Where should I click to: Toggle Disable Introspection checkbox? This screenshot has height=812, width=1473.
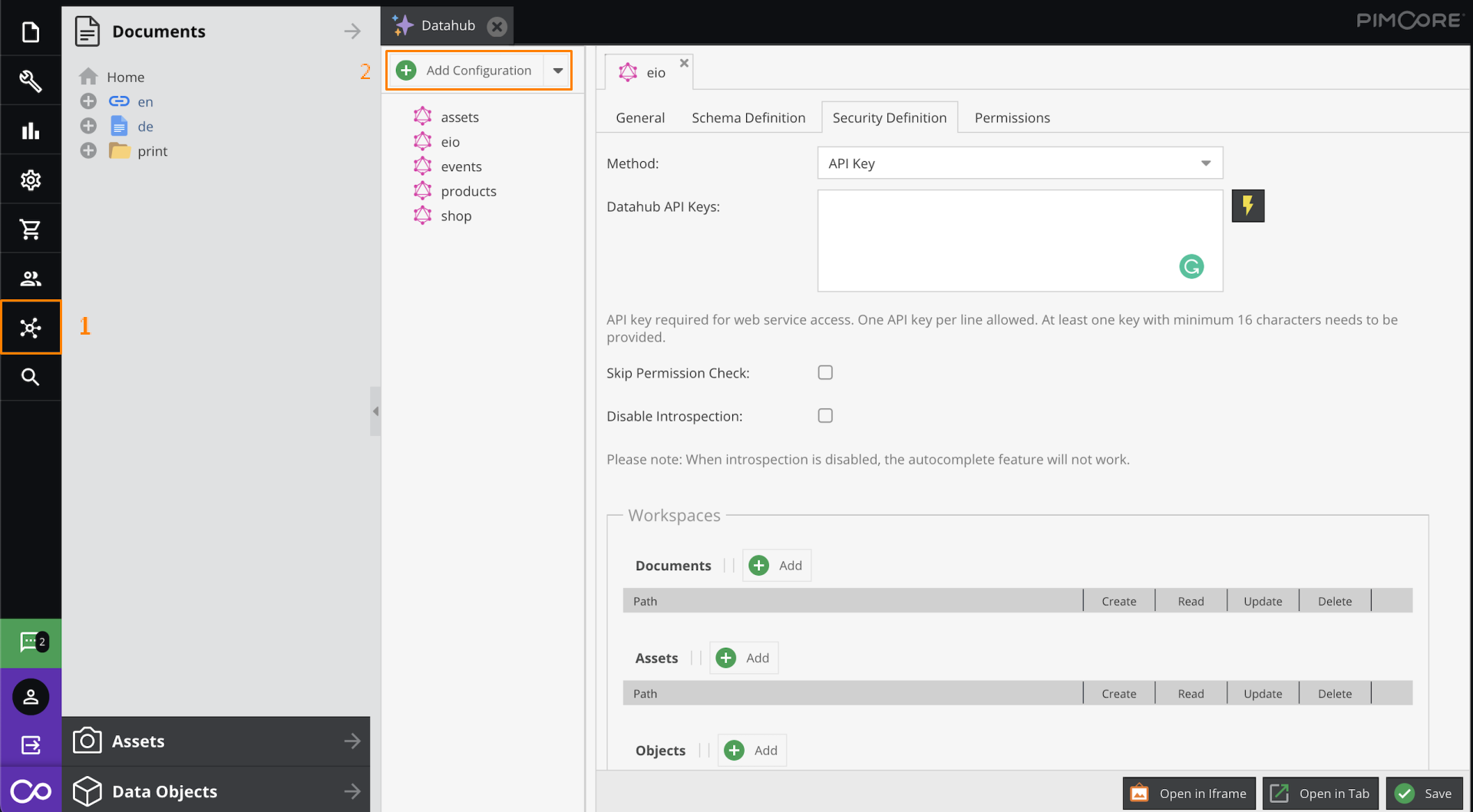click(825, 415)
